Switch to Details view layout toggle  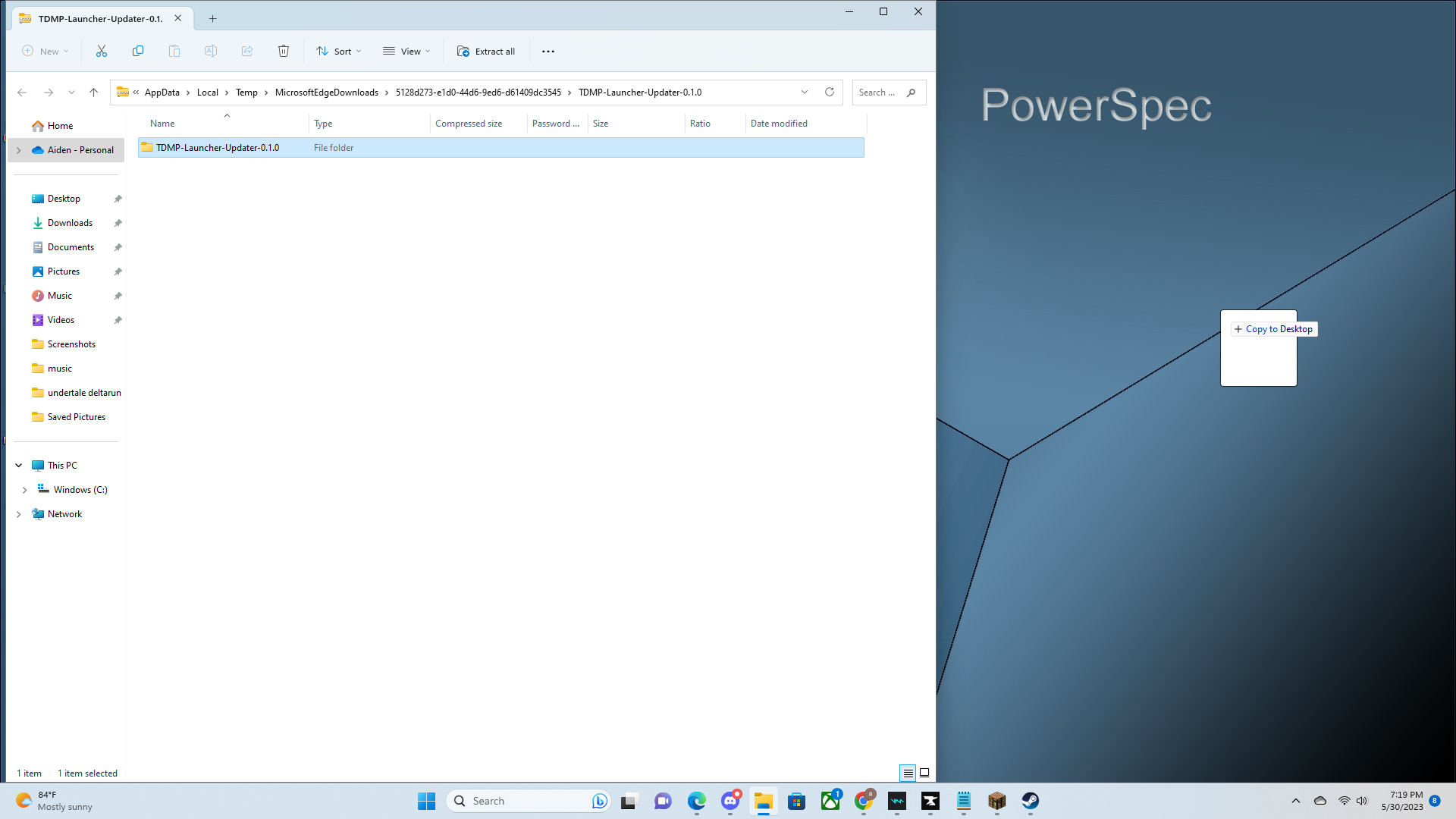(908, 773)
